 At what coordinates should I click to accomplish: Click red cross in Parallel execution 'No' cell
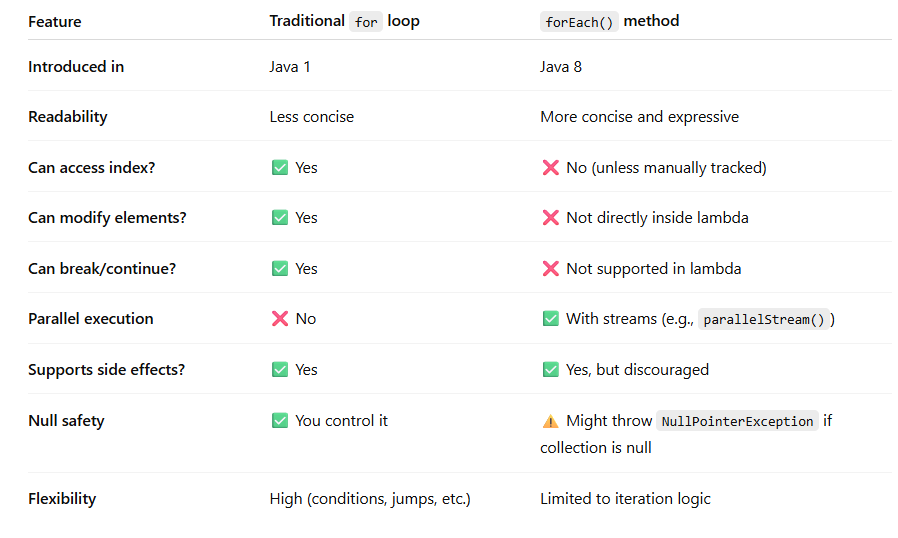[x=279, y=319]
